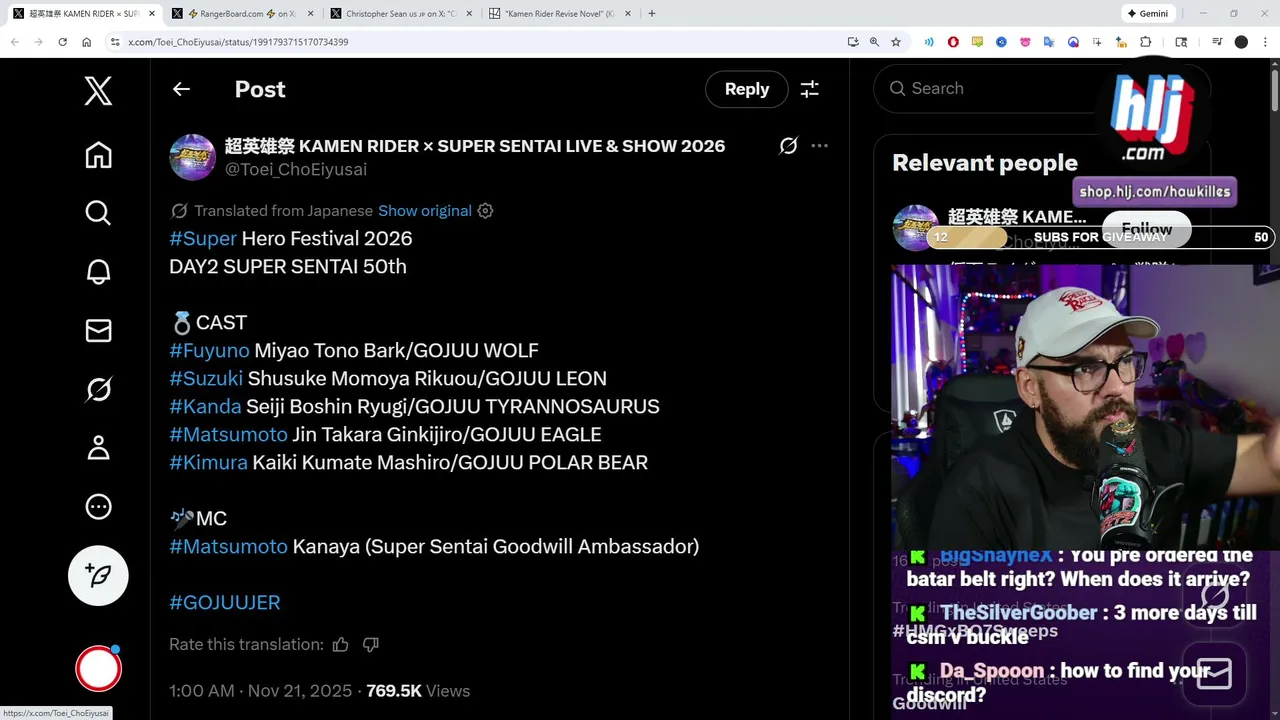The height and width of the screenshot is (720, 1280).
Task: Open site information icon in address bar
Action: point(115,42)
